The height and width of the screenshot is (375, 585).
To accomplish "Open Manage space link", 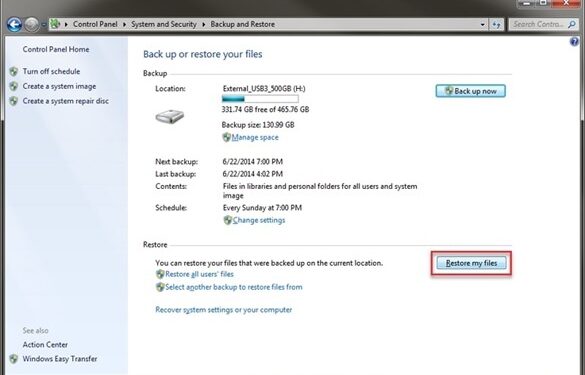I will [255, 137].
